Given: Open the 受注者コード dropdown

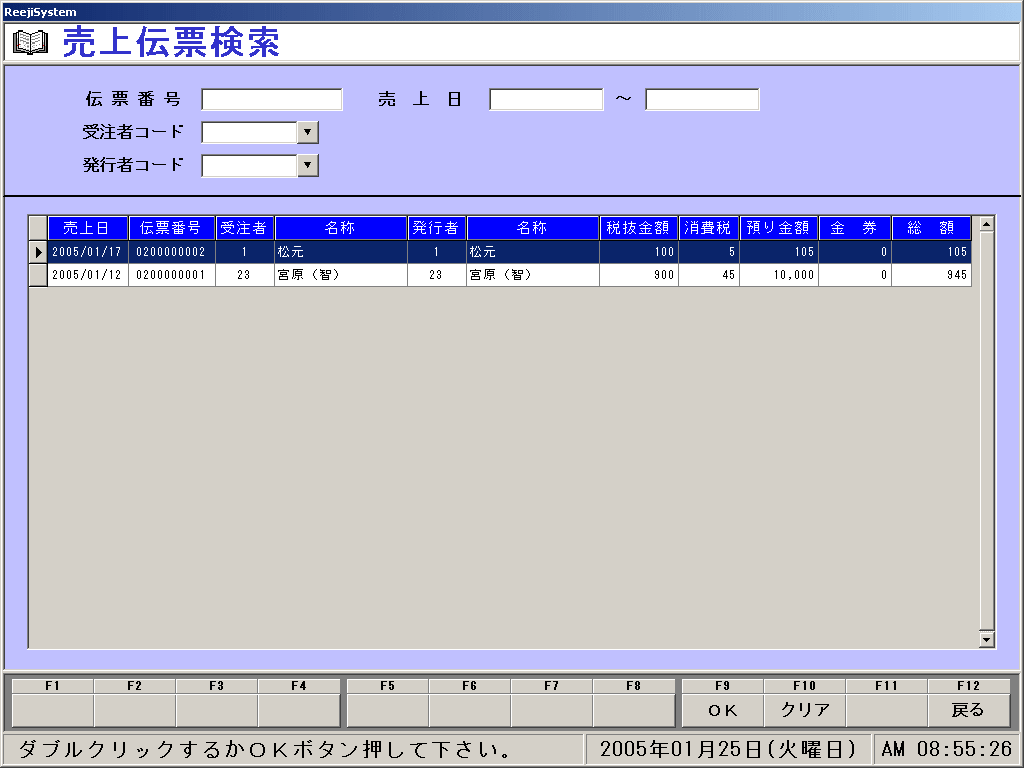Looking at the screenshot, I should point(308,133).
